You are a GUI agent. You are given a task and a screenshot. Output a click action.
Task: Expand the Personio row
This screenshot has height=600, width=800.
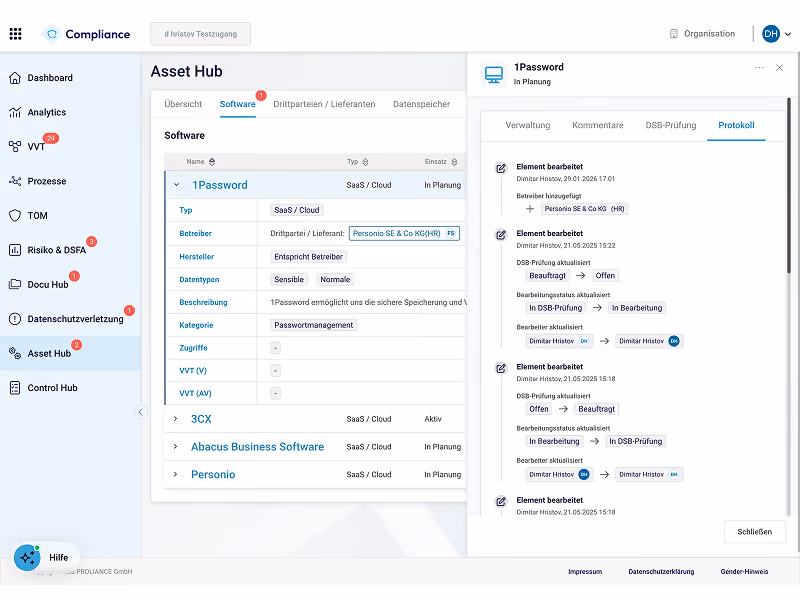(x=176, y=474)
